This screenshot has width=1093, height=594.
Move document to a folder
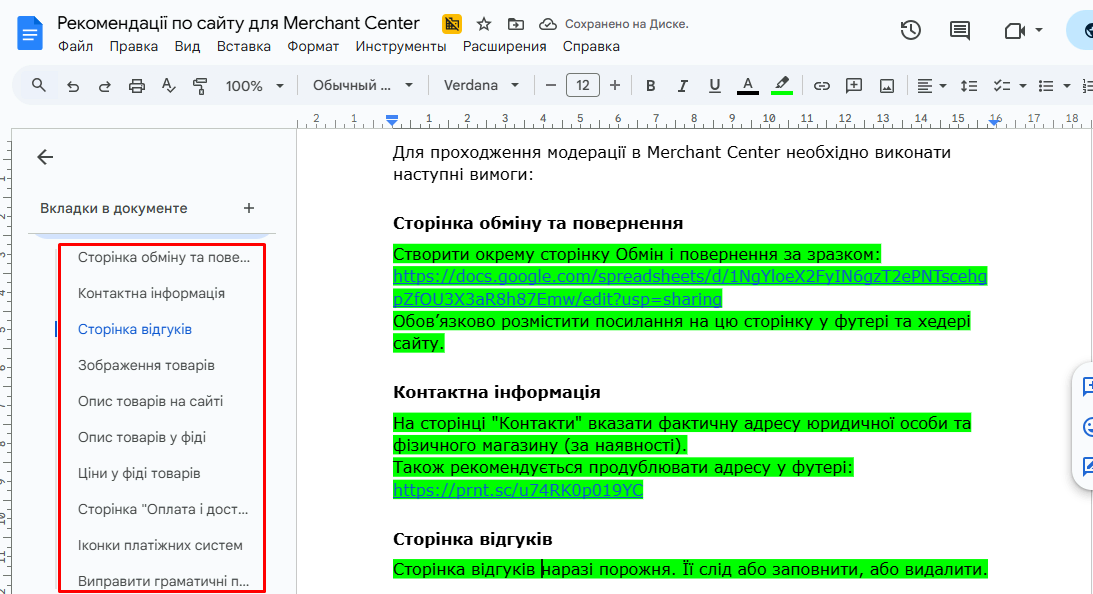[516, 24]
